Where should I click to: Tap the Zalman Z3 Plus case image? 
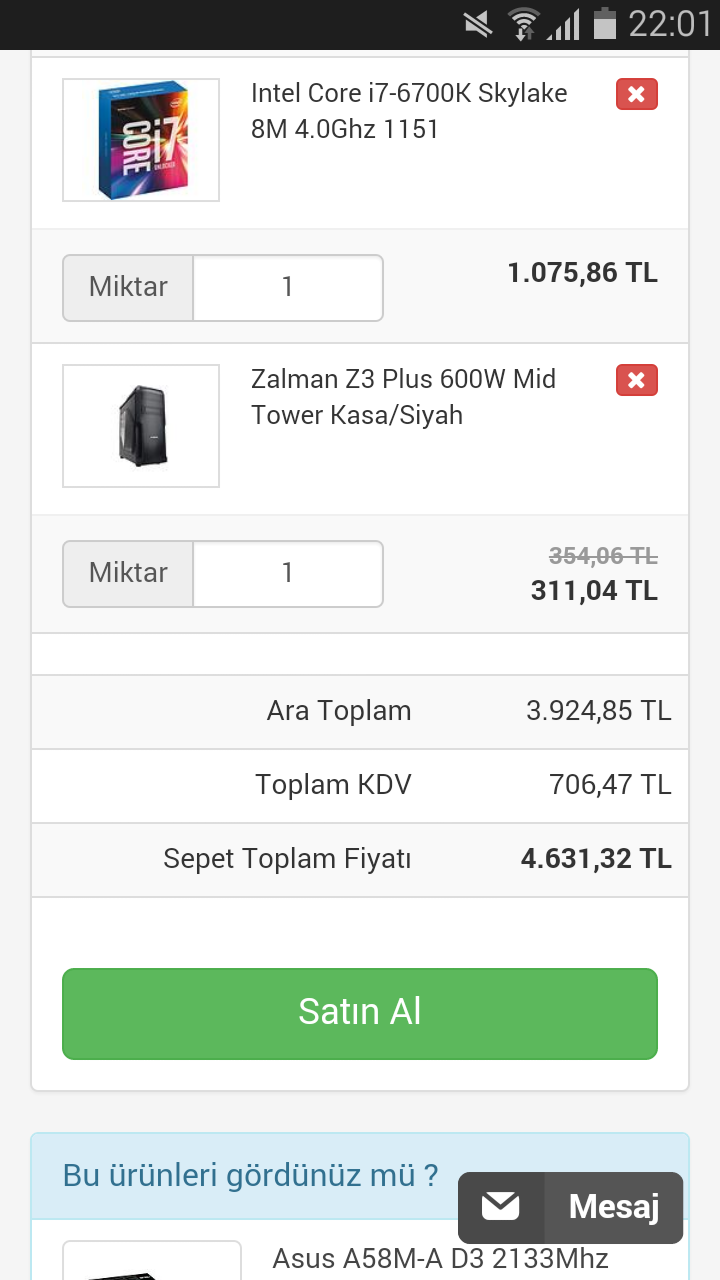click(141, 426)
